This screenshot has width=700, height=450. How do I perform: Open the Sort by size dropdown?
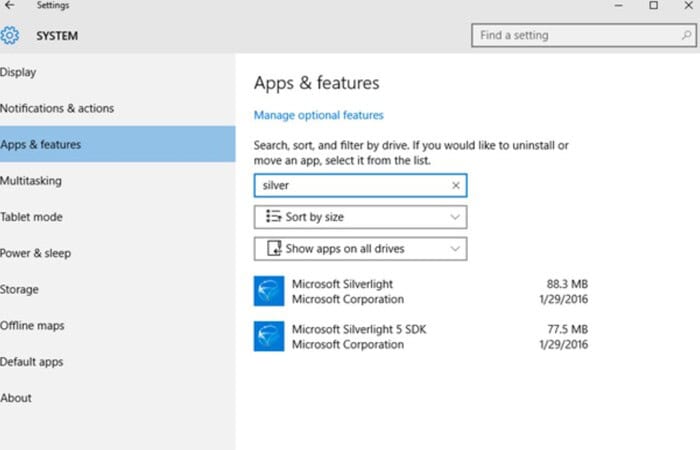coord(360,217)
